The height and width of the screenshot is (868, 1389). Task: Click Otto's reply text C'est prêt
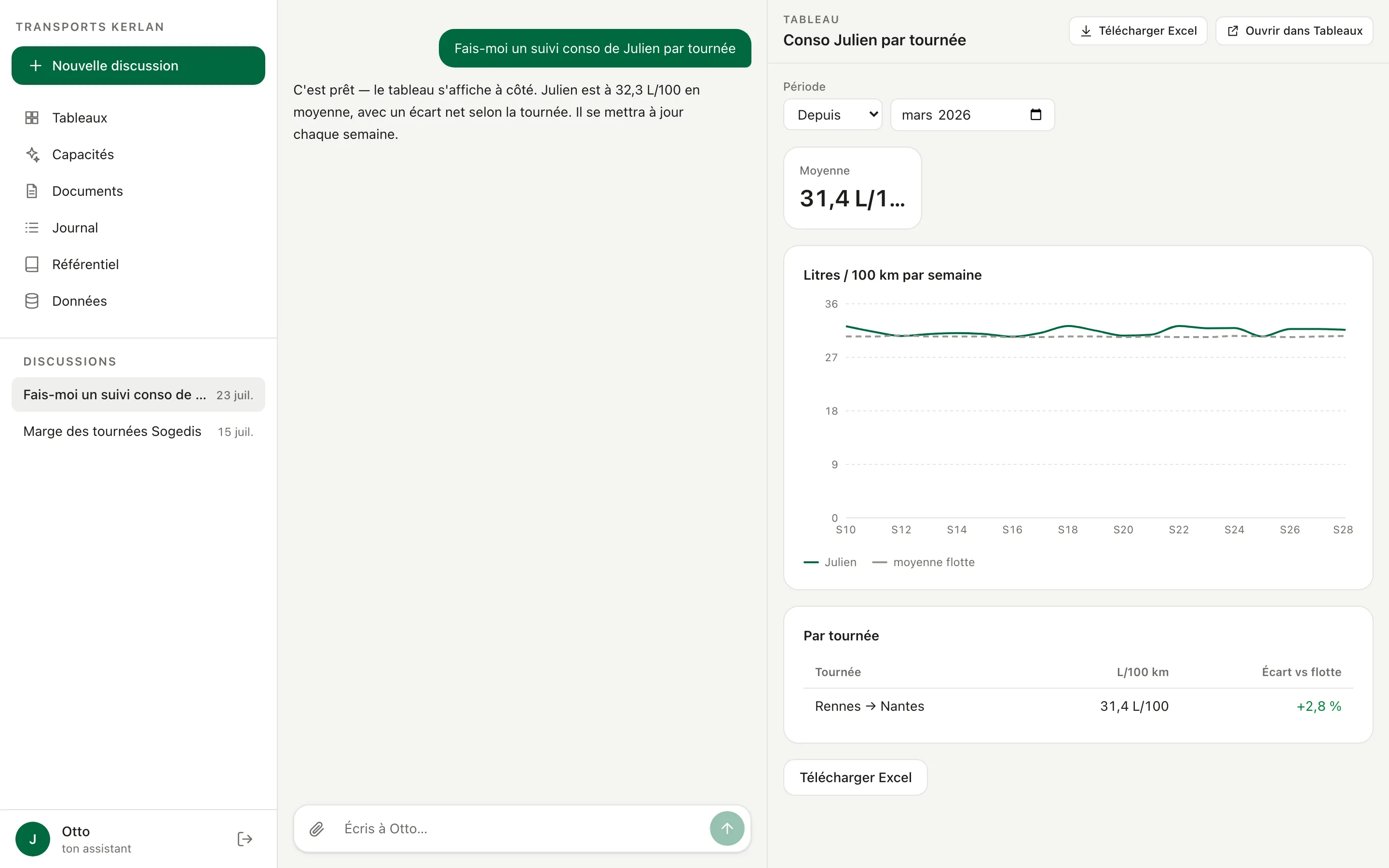(496, 112)
